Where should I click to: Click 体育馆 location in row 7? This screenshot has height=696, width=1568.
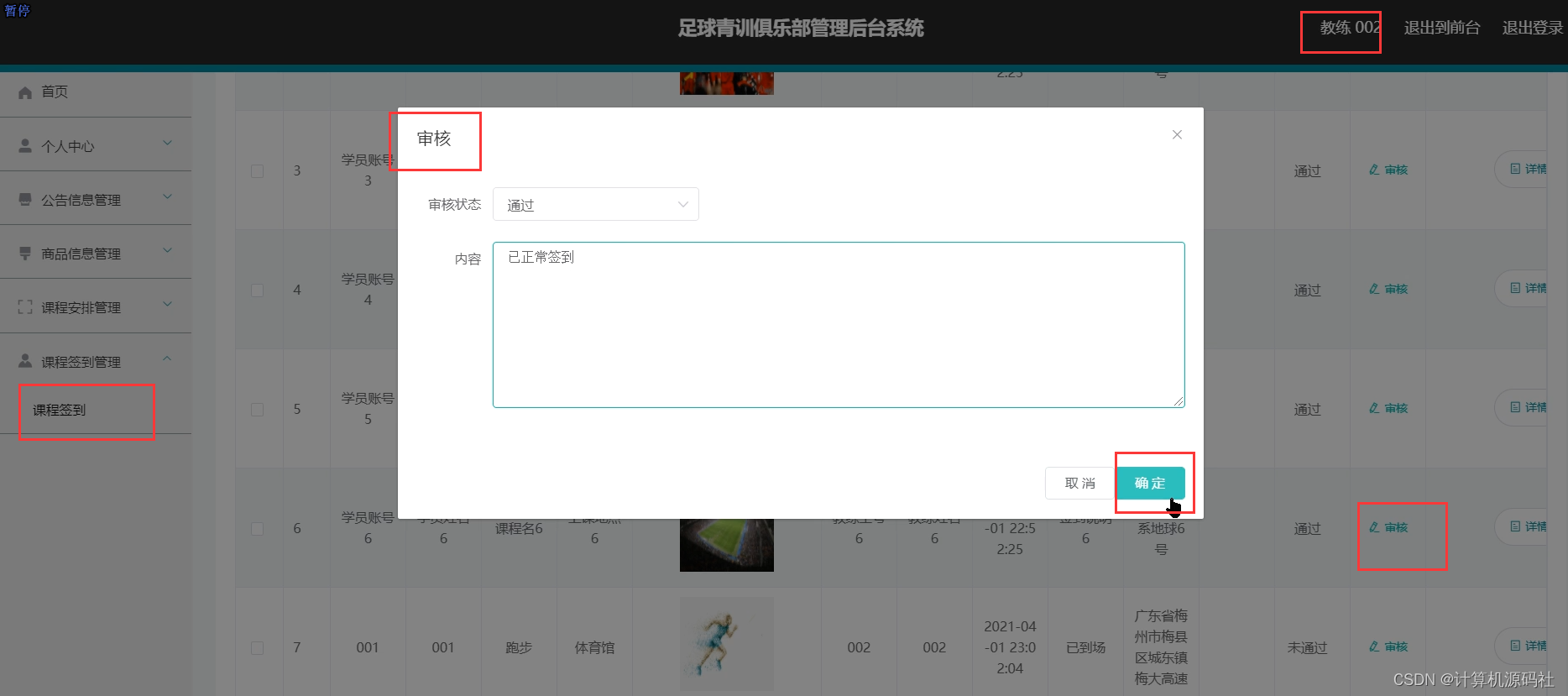point(594,648)
